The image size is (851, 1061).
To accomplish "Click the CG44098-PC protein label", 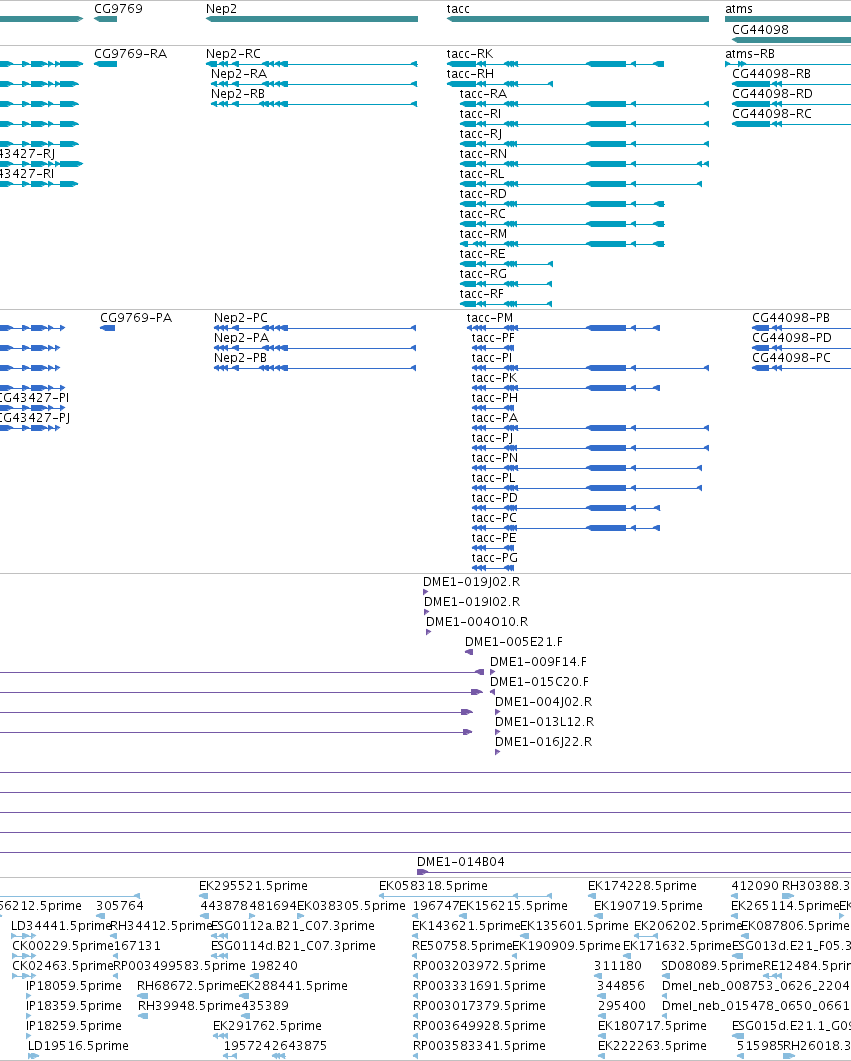I will (791, 357).
